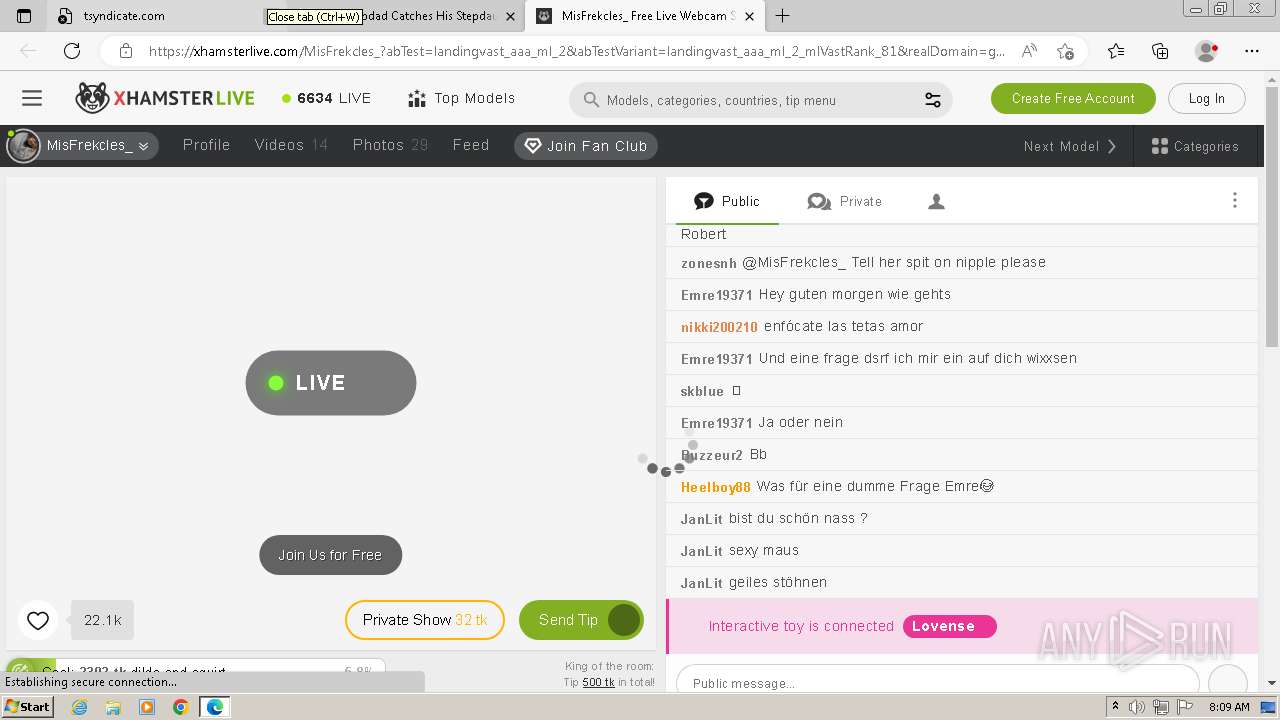The height and width of the screenshot is (720, 1280).
Task: Open the Categories menu
Action: [x=1195, y=146]
